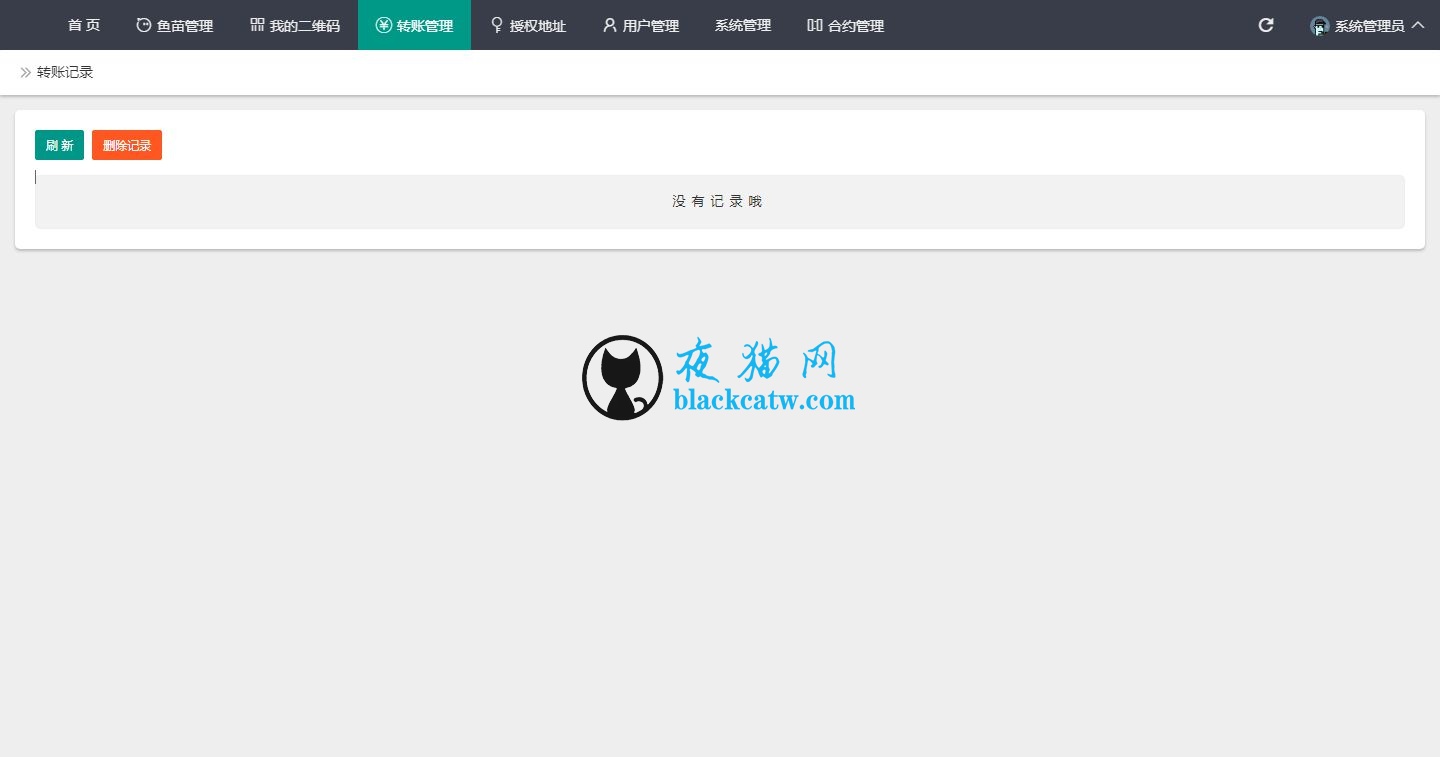Open 鱼苗管理 menu label
The image size is (1440, 757).
point(185,26)
